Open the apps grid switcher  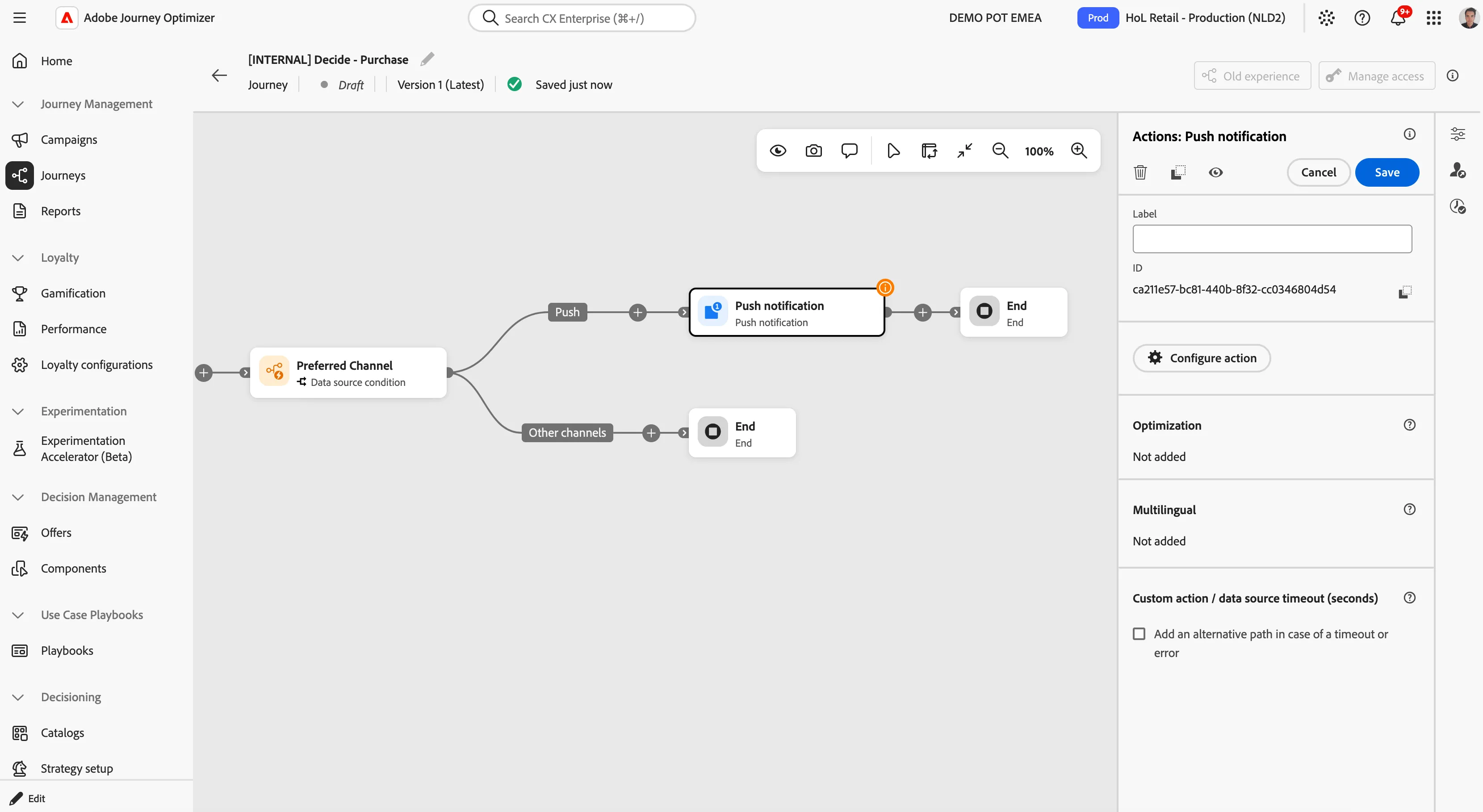1433,18
